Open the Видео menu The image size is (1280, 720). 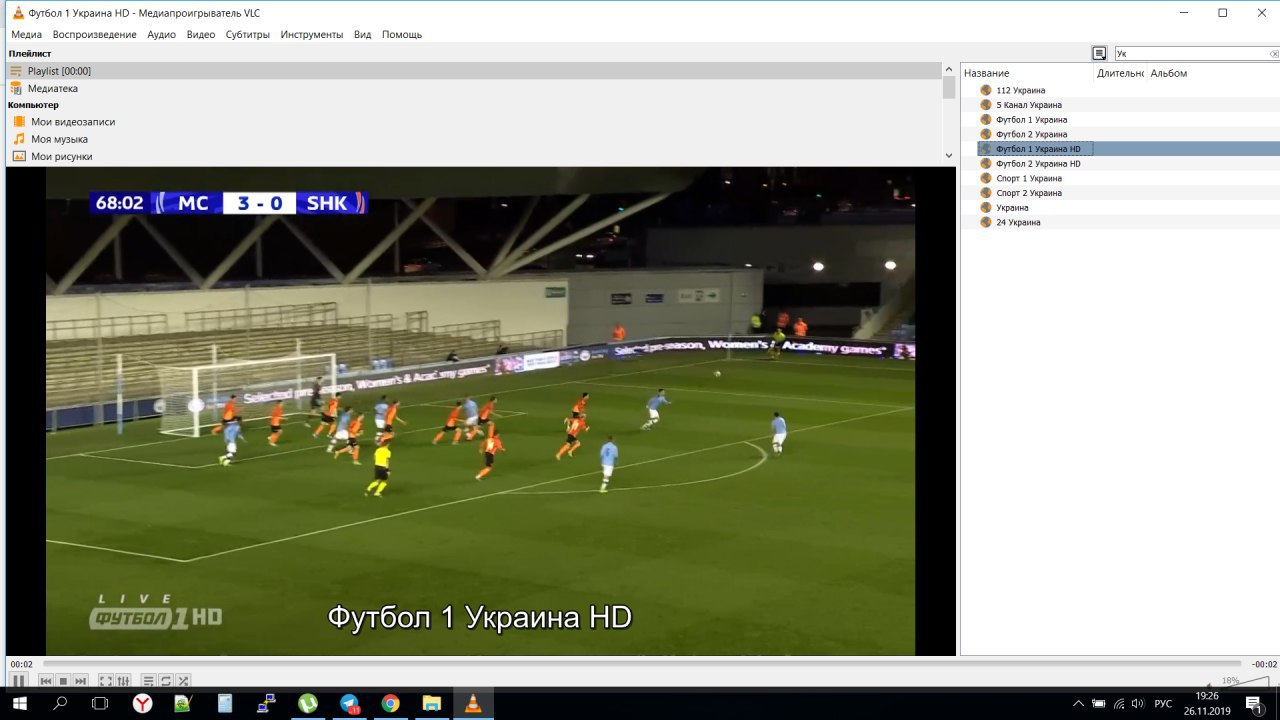pos(201,34)
